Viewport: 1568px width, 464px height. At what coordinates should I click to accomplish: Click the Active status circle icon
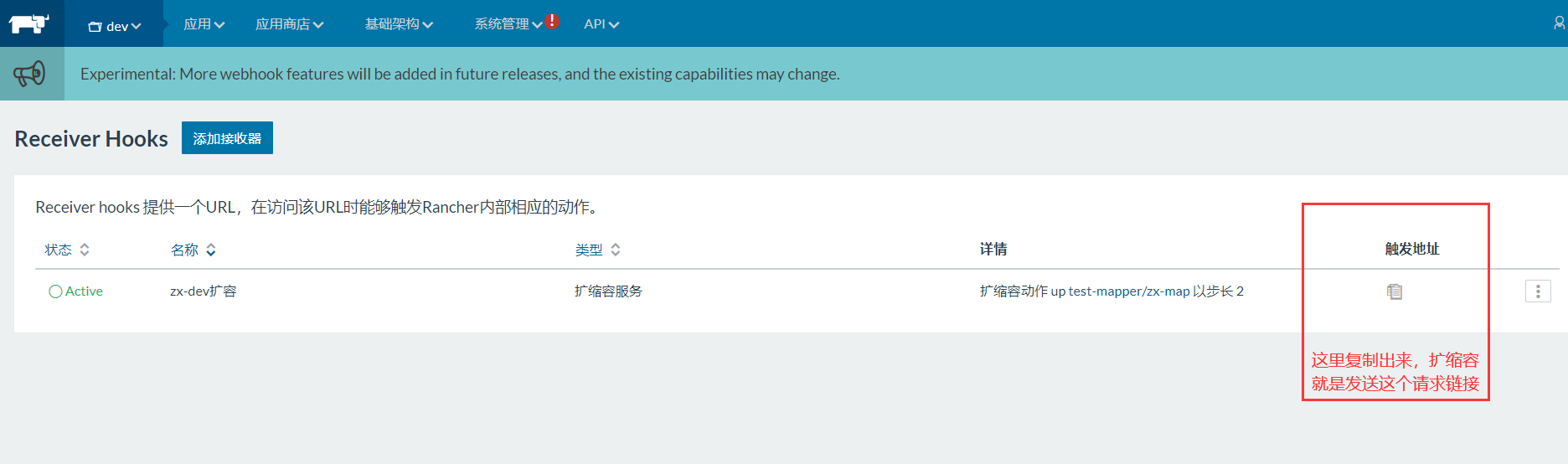(55, 291)
